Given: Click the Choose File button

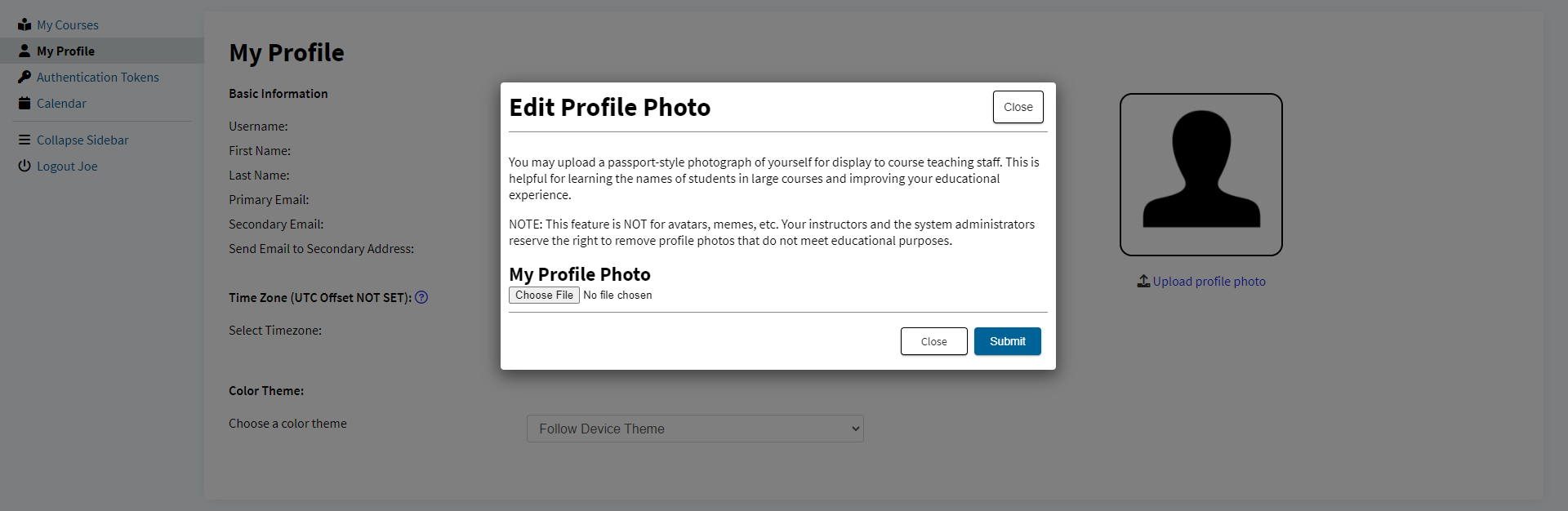Looking at the screenshot, I should [544, 295].
